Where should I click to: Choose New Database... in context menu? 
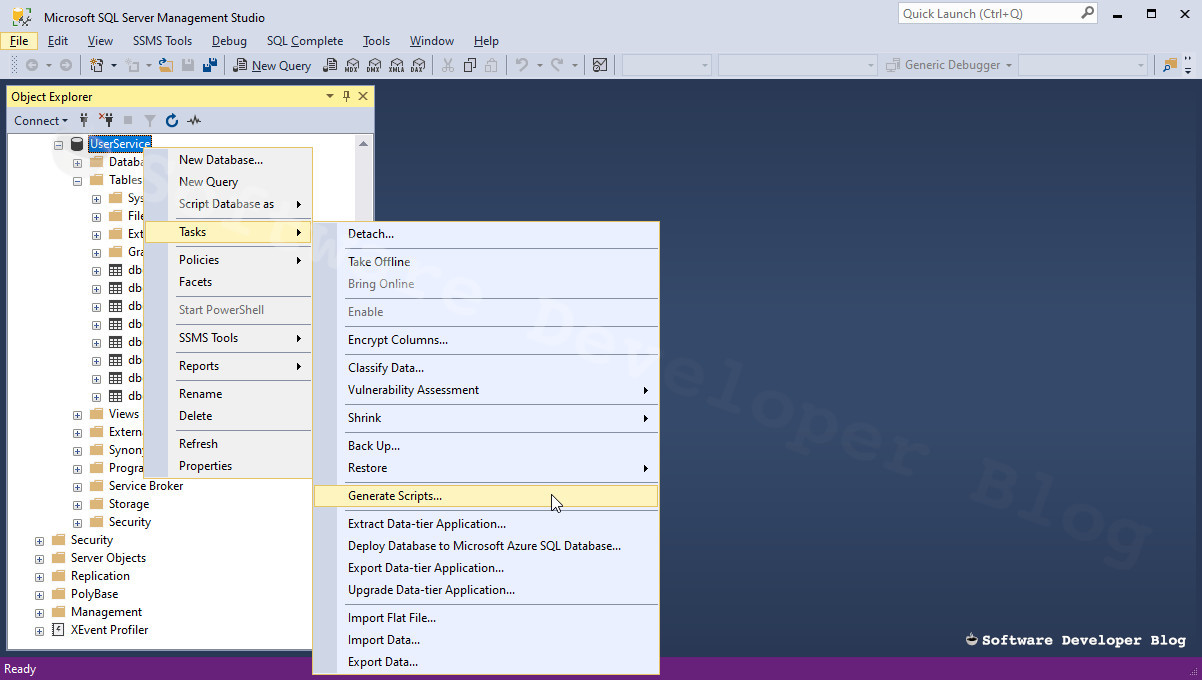pyautogui.click(x=228, y=160)
